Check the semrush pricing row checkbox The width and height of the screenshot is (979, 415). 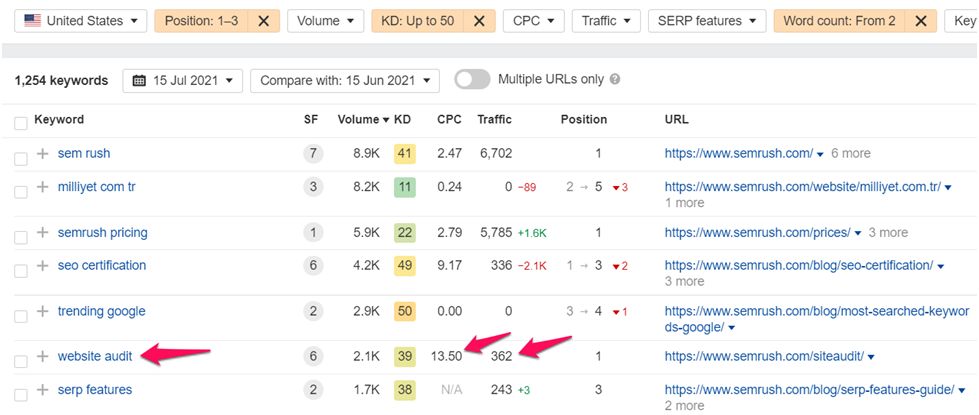(21, 238)
